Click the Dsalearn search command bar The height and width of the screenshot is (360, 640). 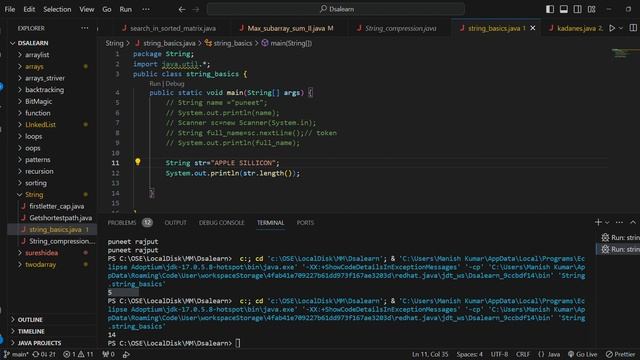[336, 9]
